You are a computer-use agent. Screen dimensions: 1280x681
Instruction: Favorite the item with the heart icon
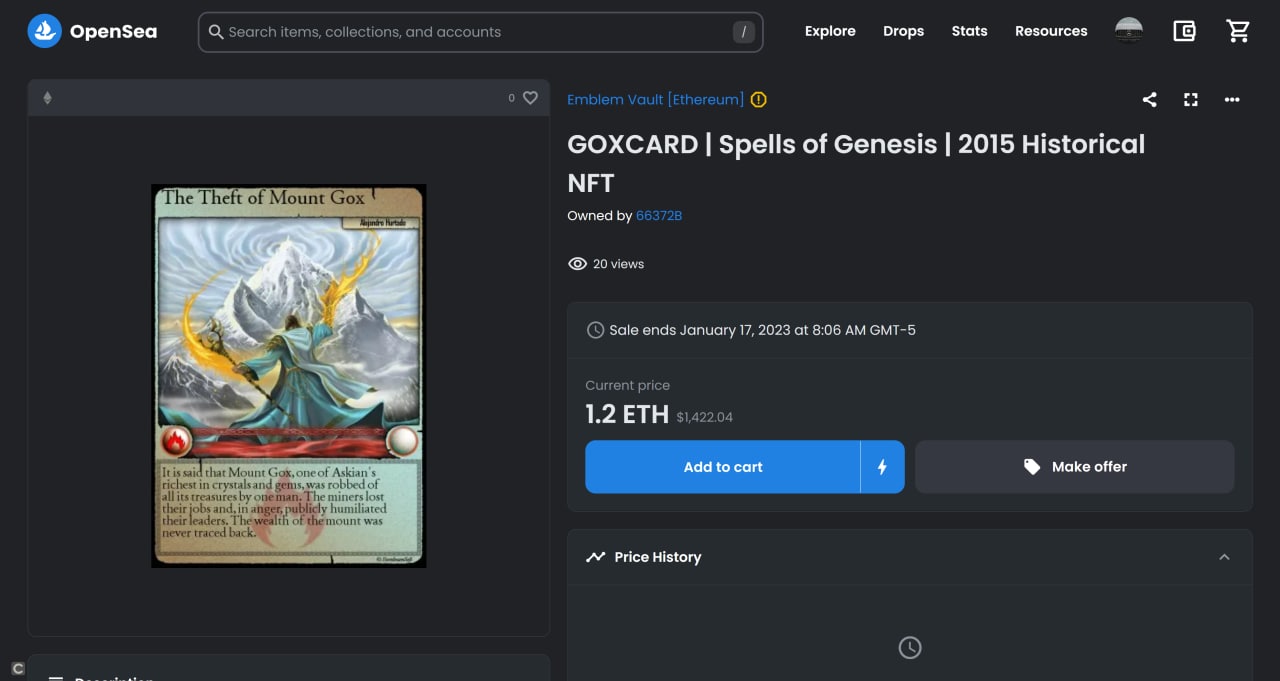(x=530, y=98)
